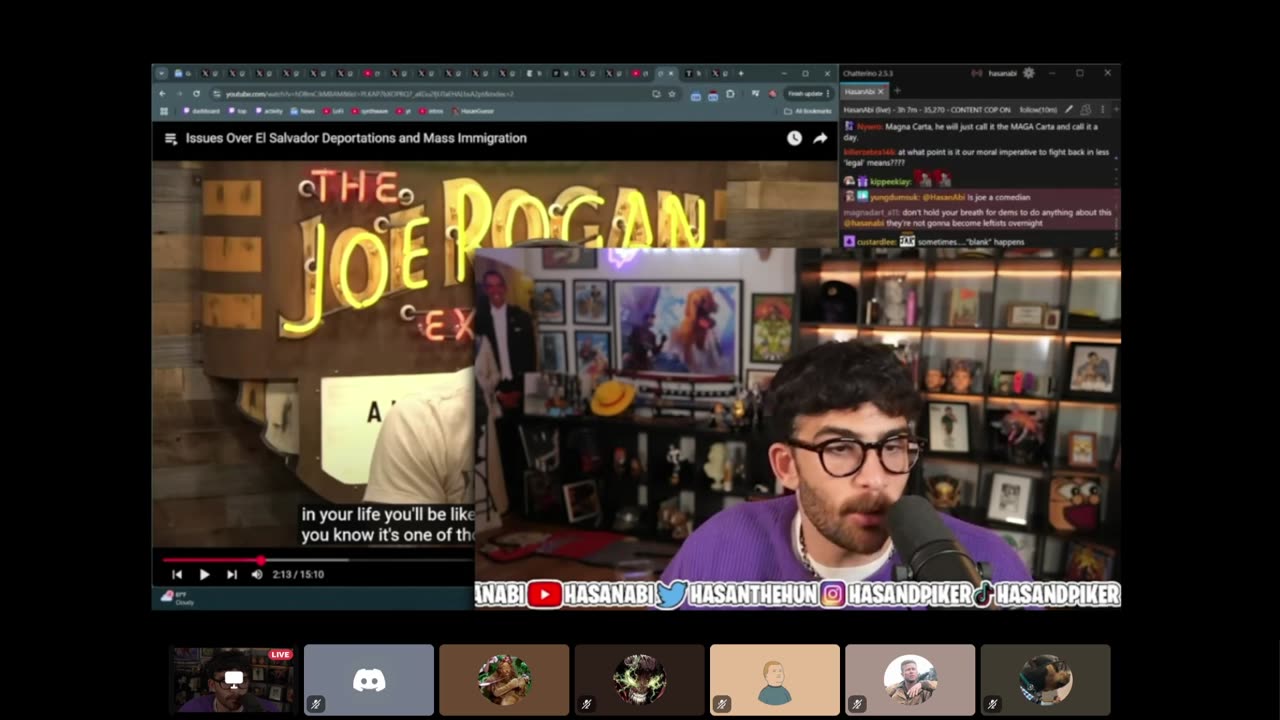Select the Discord logo participant tile

click(x=369, y=680)
